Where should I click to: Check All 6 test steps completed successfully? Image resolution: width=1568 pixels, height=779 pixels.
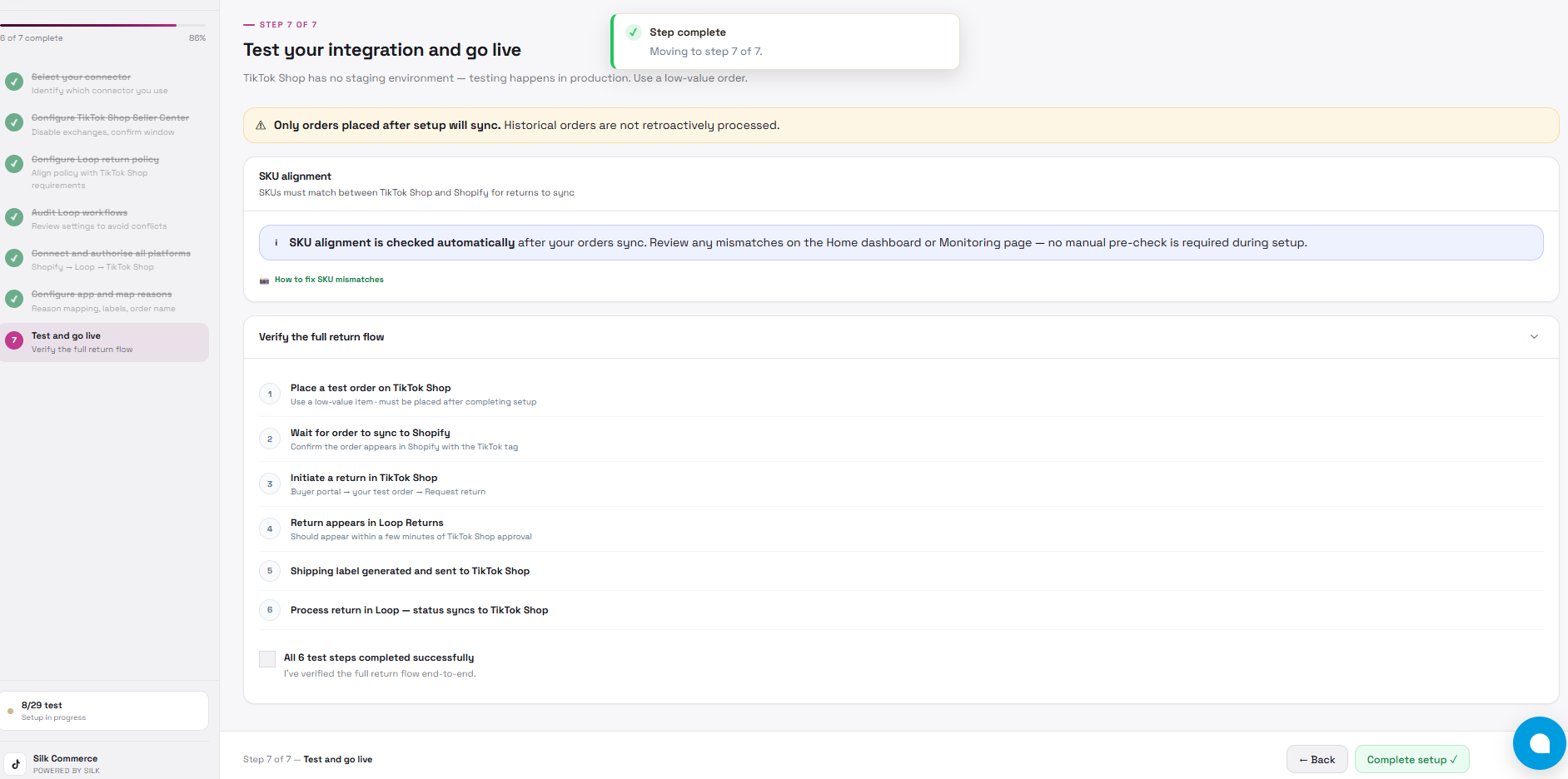(x=267, y=659)
